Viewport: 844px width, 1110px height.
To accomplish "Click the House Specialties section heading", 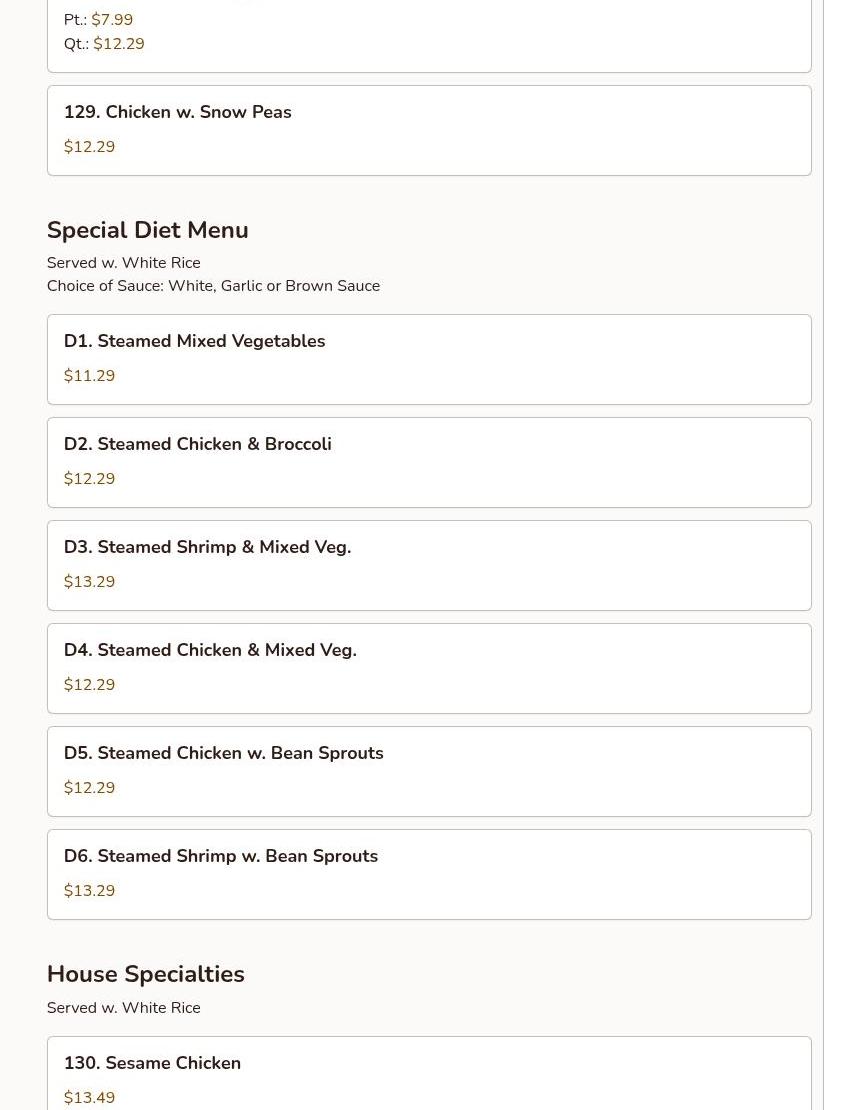I will (x=145, y=974).
